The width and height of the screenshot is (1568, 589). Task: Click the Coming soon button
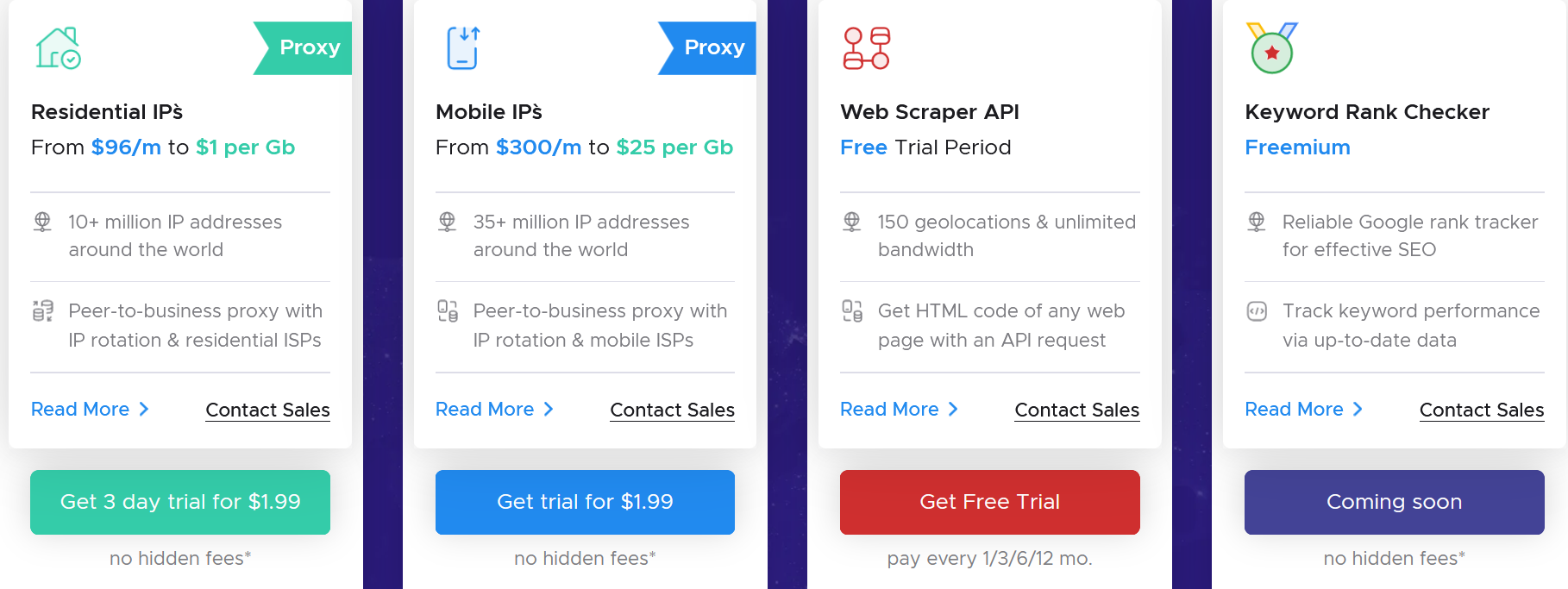1395,502
